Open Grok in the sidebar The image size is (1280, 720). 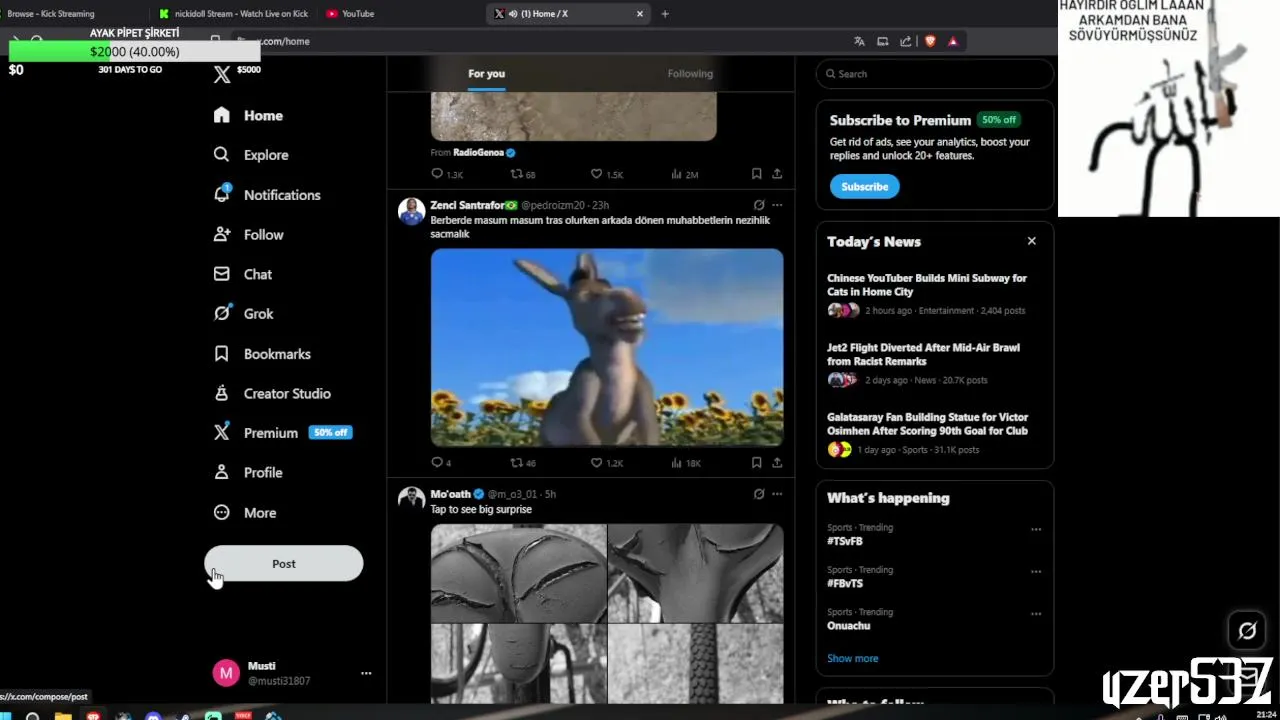click(x=243, y=314)
